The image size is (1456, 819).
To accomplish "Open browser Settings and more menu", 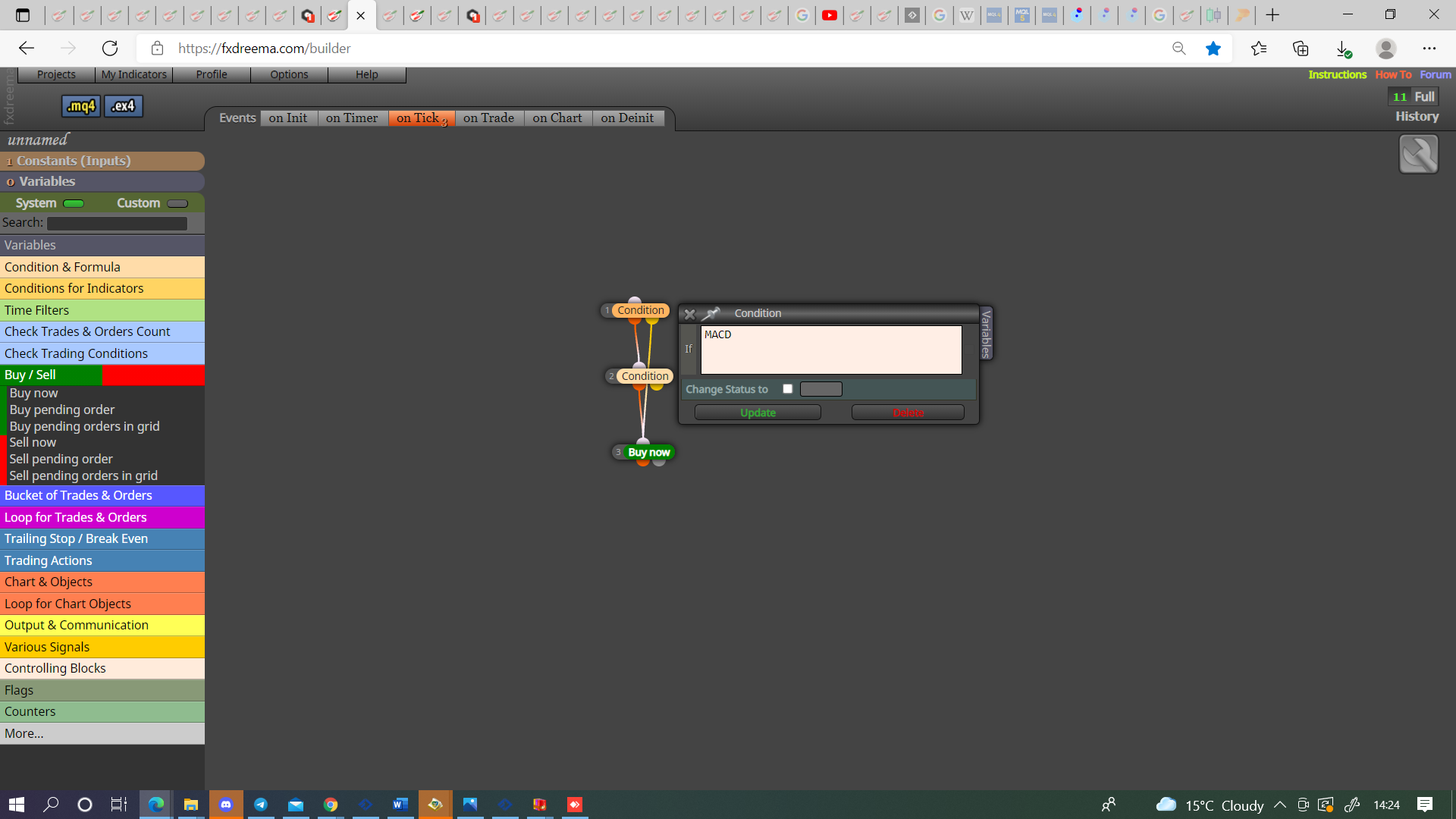I will [1429, 49].
